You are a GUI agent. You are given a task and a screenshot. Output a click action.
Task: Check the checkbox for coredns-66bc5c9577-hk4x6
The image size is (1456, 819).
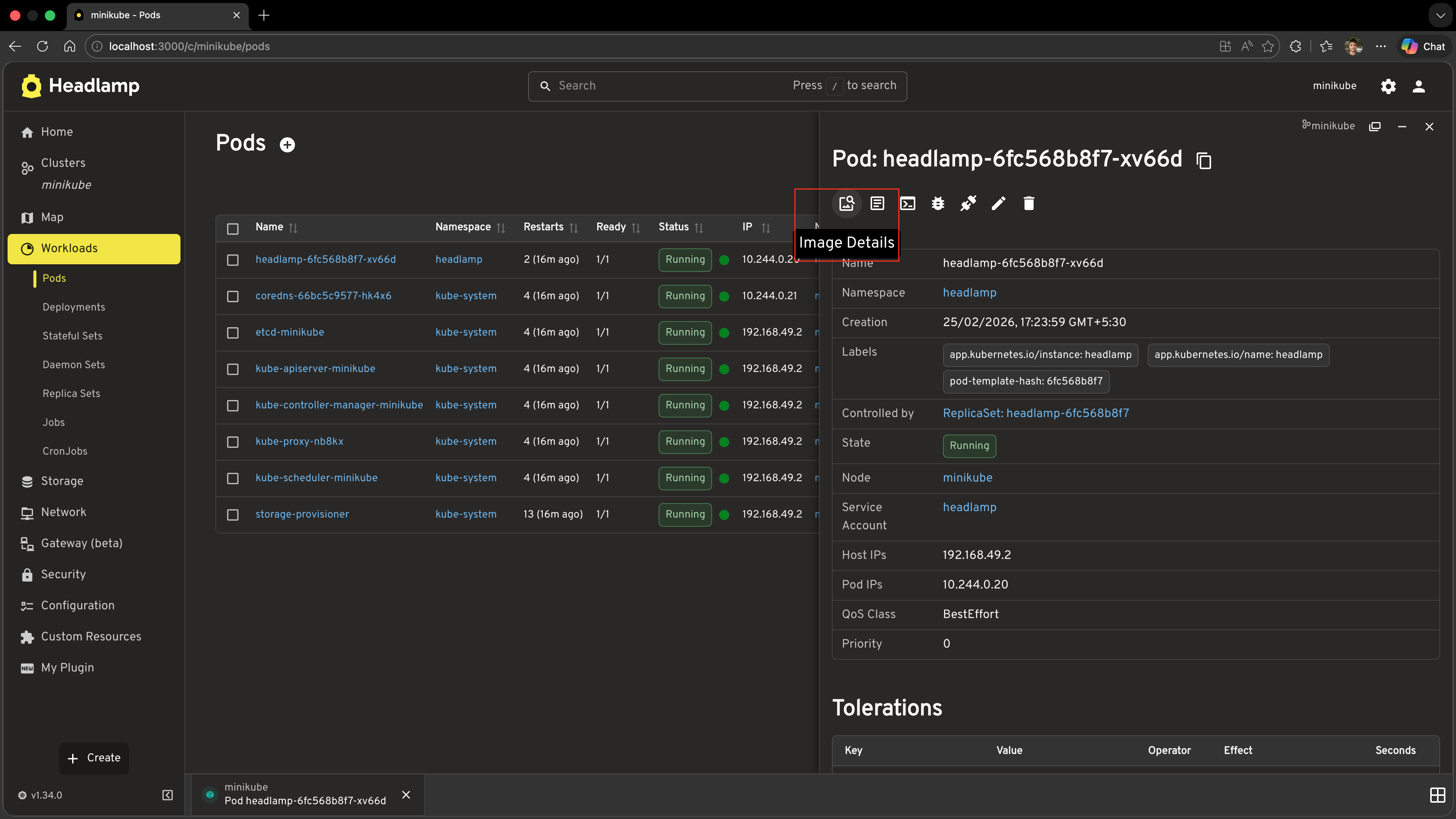pos(232,296)
